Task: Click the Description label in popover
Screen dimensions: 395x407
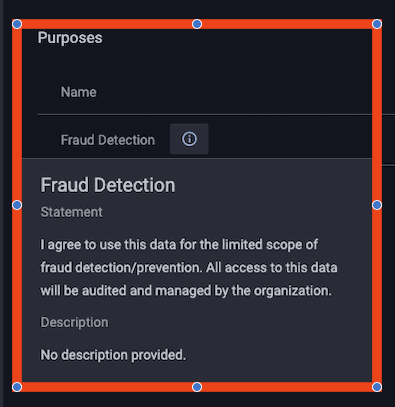Action: [74, 322]
